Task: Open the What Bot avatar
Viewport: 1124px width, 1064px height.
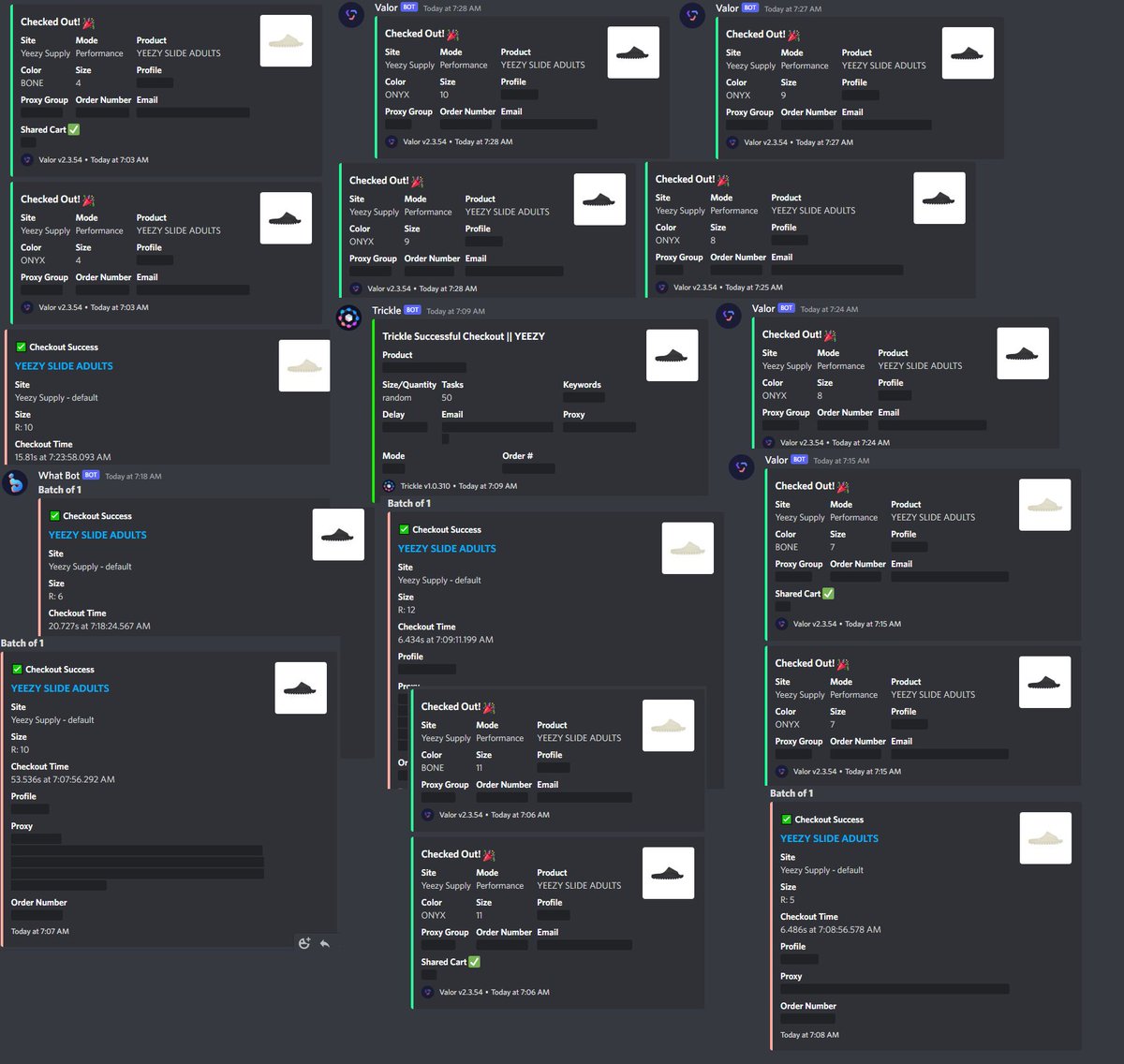Action: pyautogui.click(x=15, y=482)
